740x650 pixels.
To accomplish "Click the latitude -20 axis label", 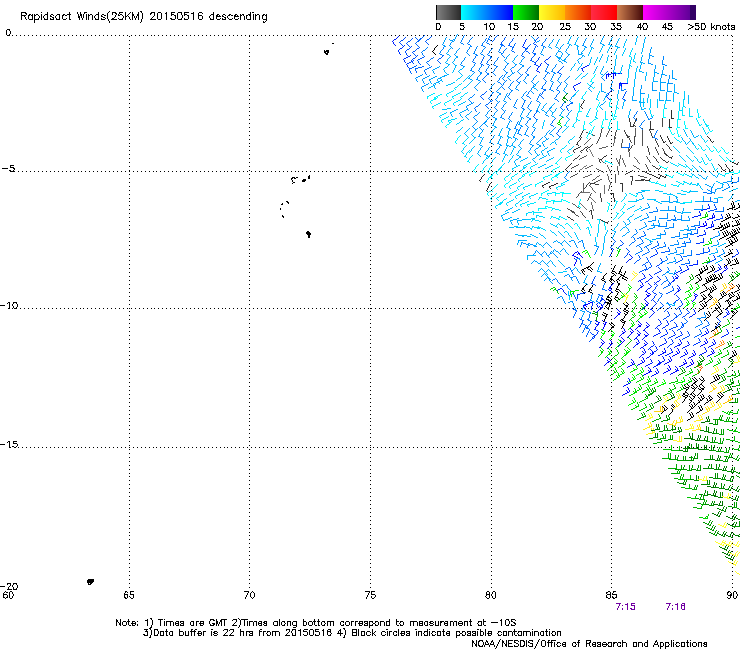I will (x=9, y=586).
